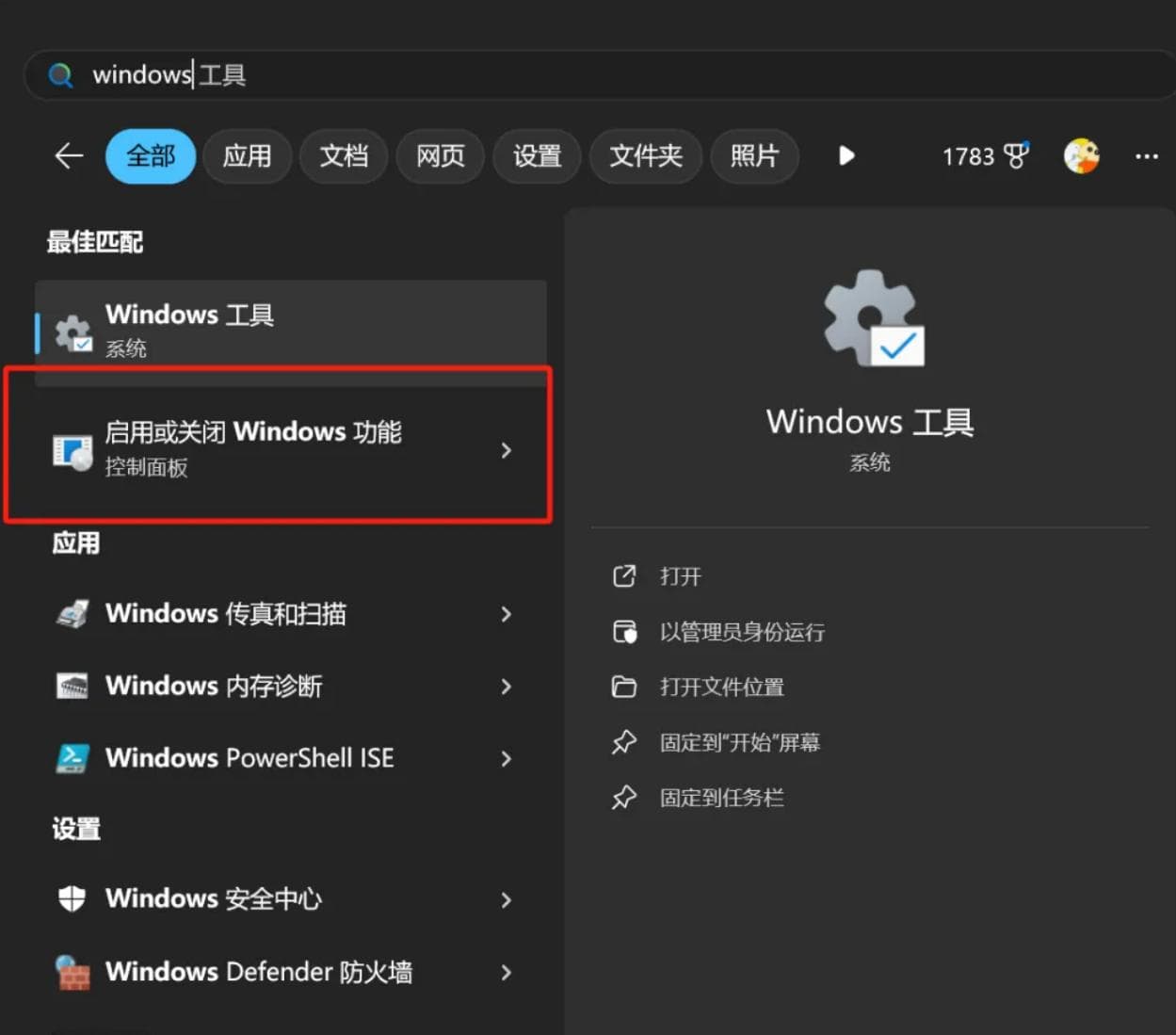
Task: Choose 以管理员身份运行 action
Action: [742, 632]
